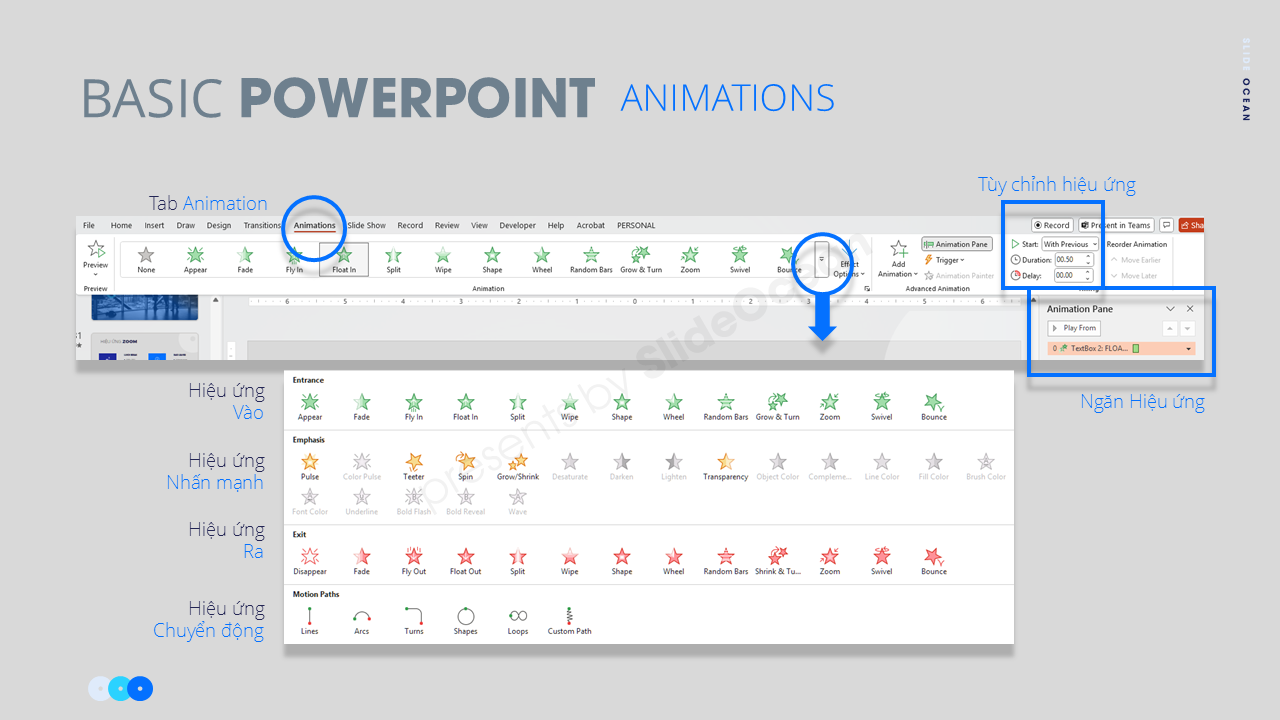
Task: Open the Animations ribbon tab
Action: [315, 225]
